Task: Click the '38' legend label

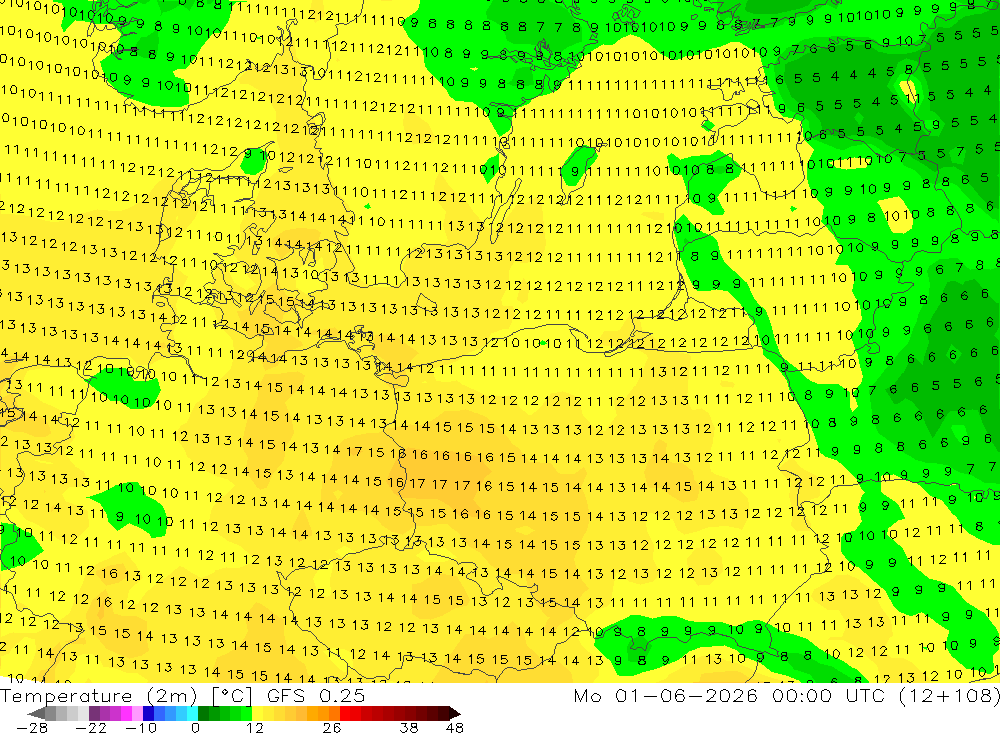Action: click(x=409, y=728)
